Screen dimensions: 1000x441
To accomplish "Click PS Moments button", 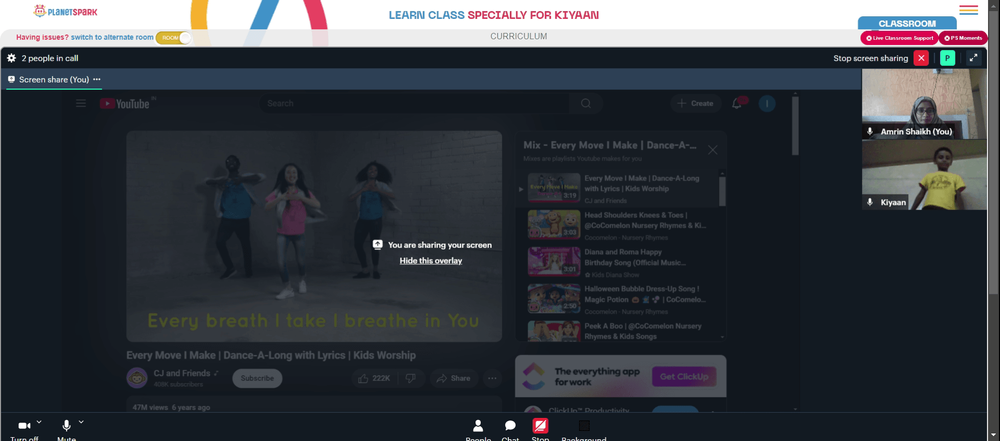I will tap(963, 38).
